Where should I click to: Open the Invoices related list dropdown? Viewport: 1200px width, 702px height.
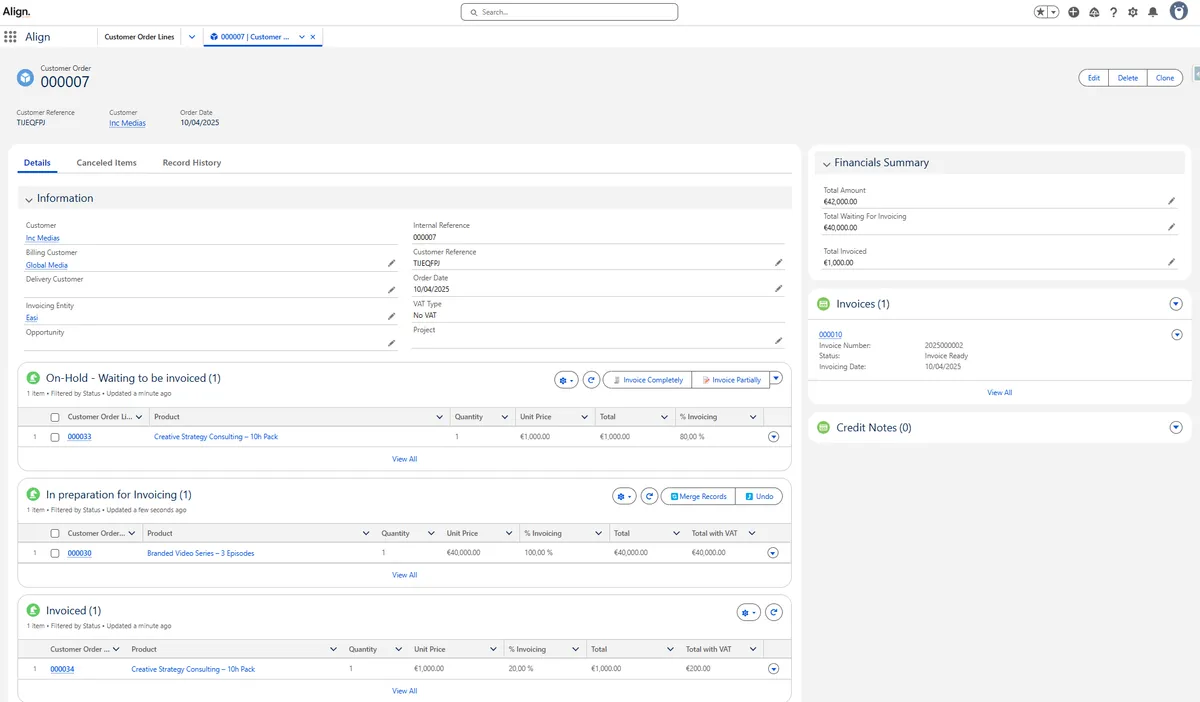pyautogui.click(x=1176, y=304)
